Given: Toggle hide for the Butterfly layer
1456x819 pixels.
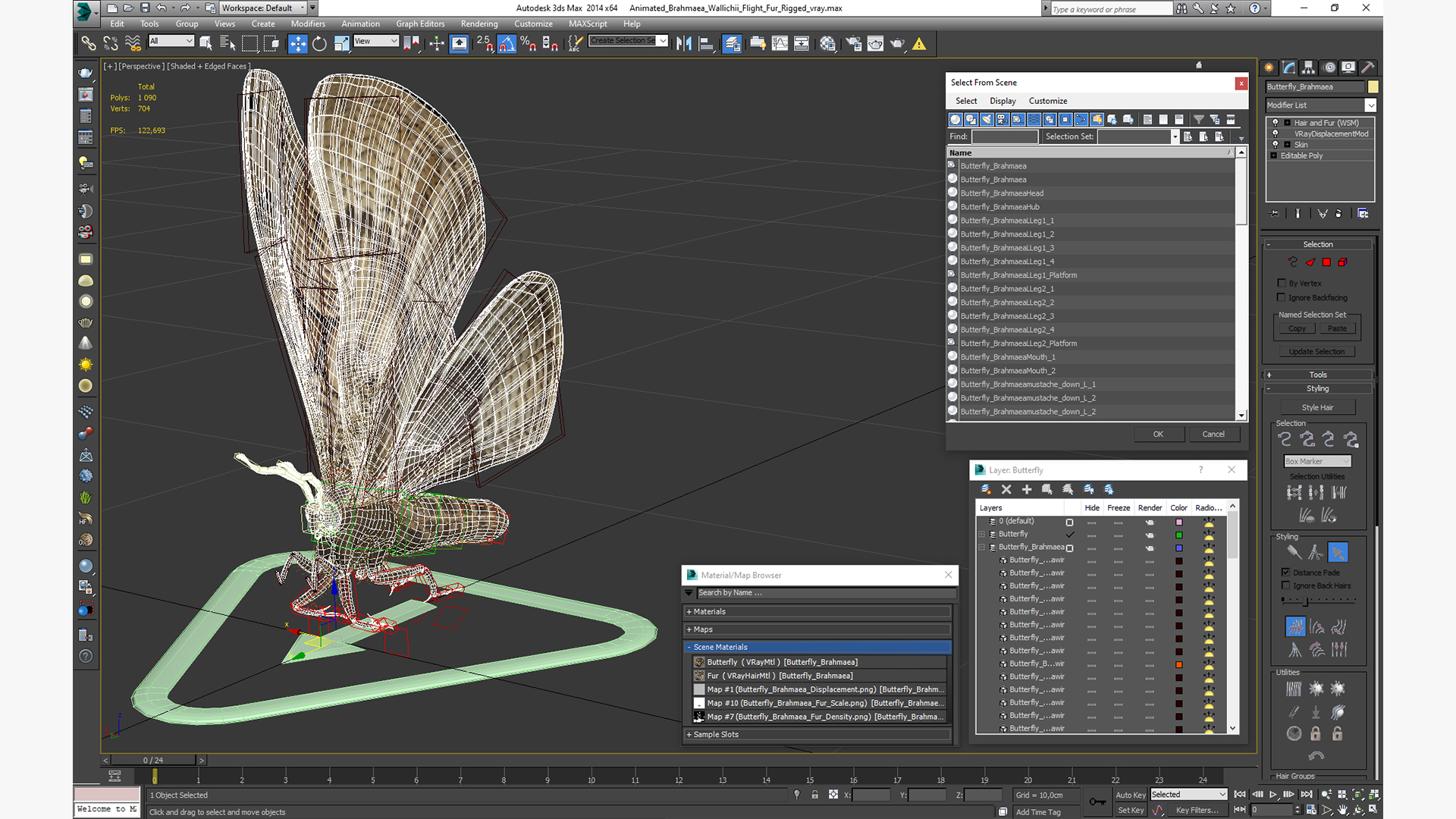Looking at the screenshot, I should (1091, 535).
